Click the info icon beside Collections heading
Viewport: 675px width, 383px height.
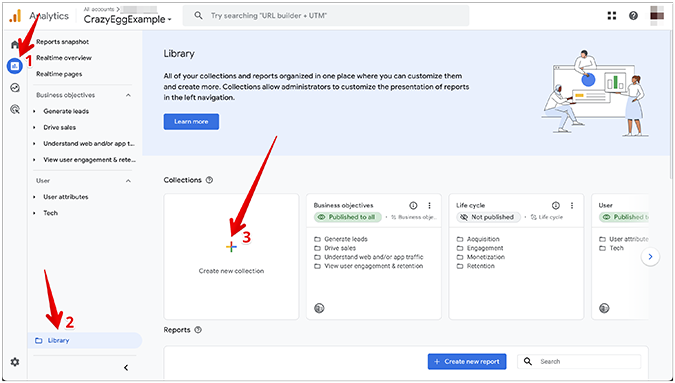pos(209,180)
